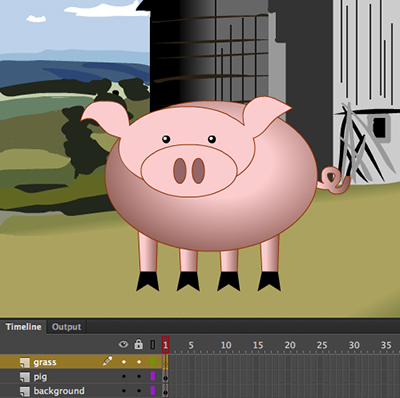
Task: Click frame 20 on the timeline ruler
Action: pyautogui.click(x=290, y=345)
